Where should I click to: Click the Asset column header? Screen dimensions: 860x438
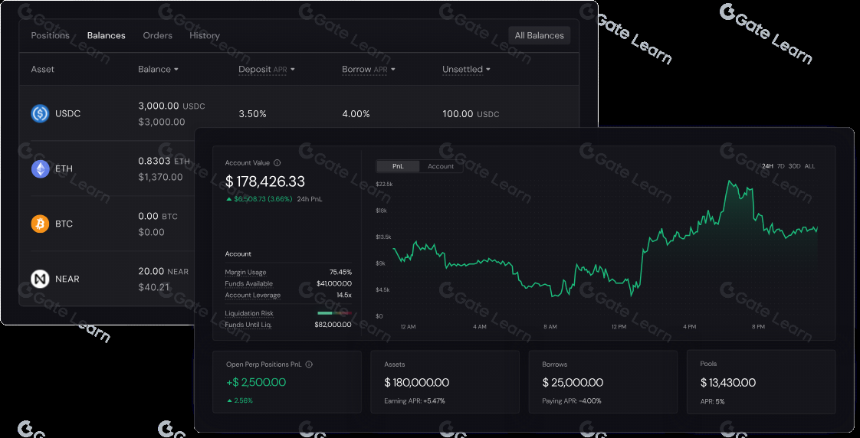(x=42, y=70)
